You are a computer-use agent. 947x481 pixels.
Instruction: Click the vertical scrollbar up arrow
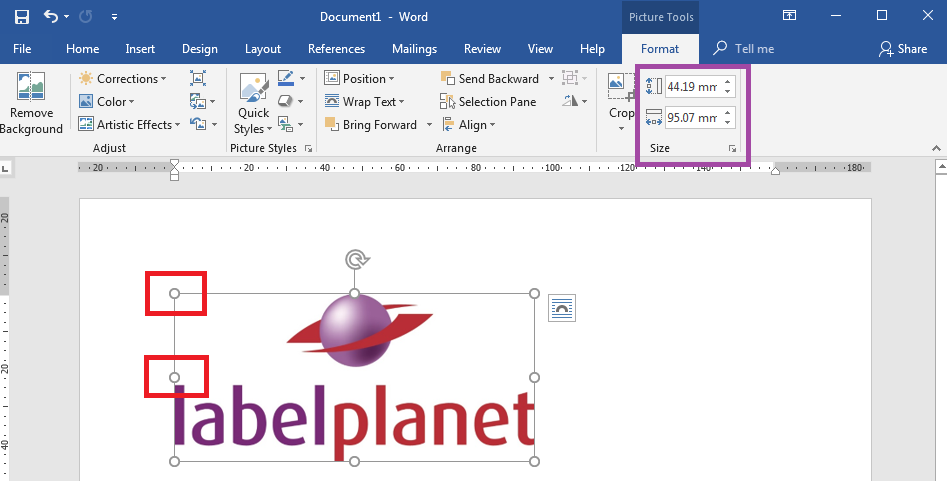[941, 166]
